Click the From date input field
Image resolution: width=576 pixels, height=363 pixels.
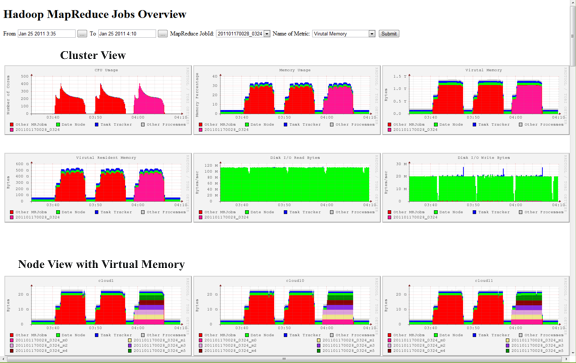coord(47,33)
